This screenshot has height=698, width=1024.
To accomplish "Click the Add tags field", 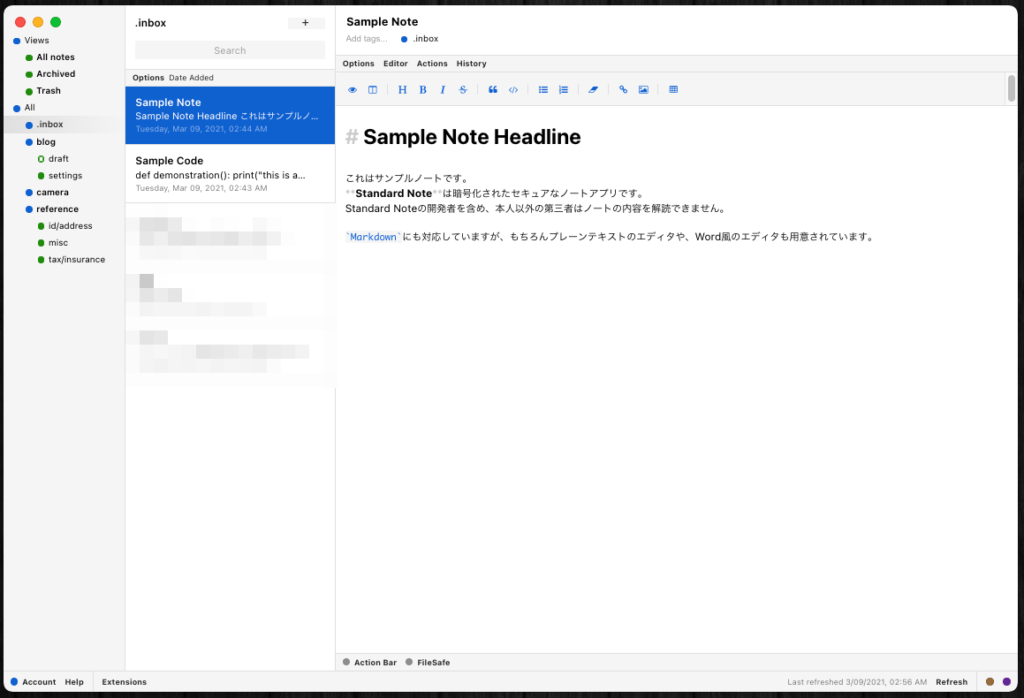I will pos(366,39).
